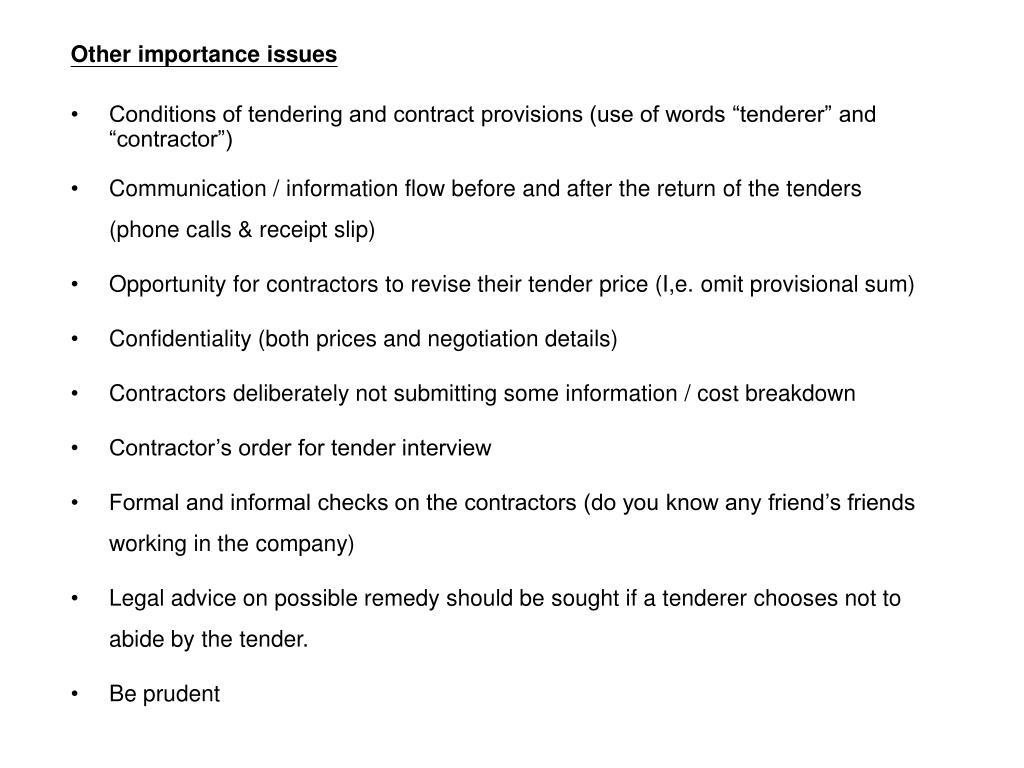
Task: Click the bullet point before 'Legal advice'
Action: [x=75, y=598]
